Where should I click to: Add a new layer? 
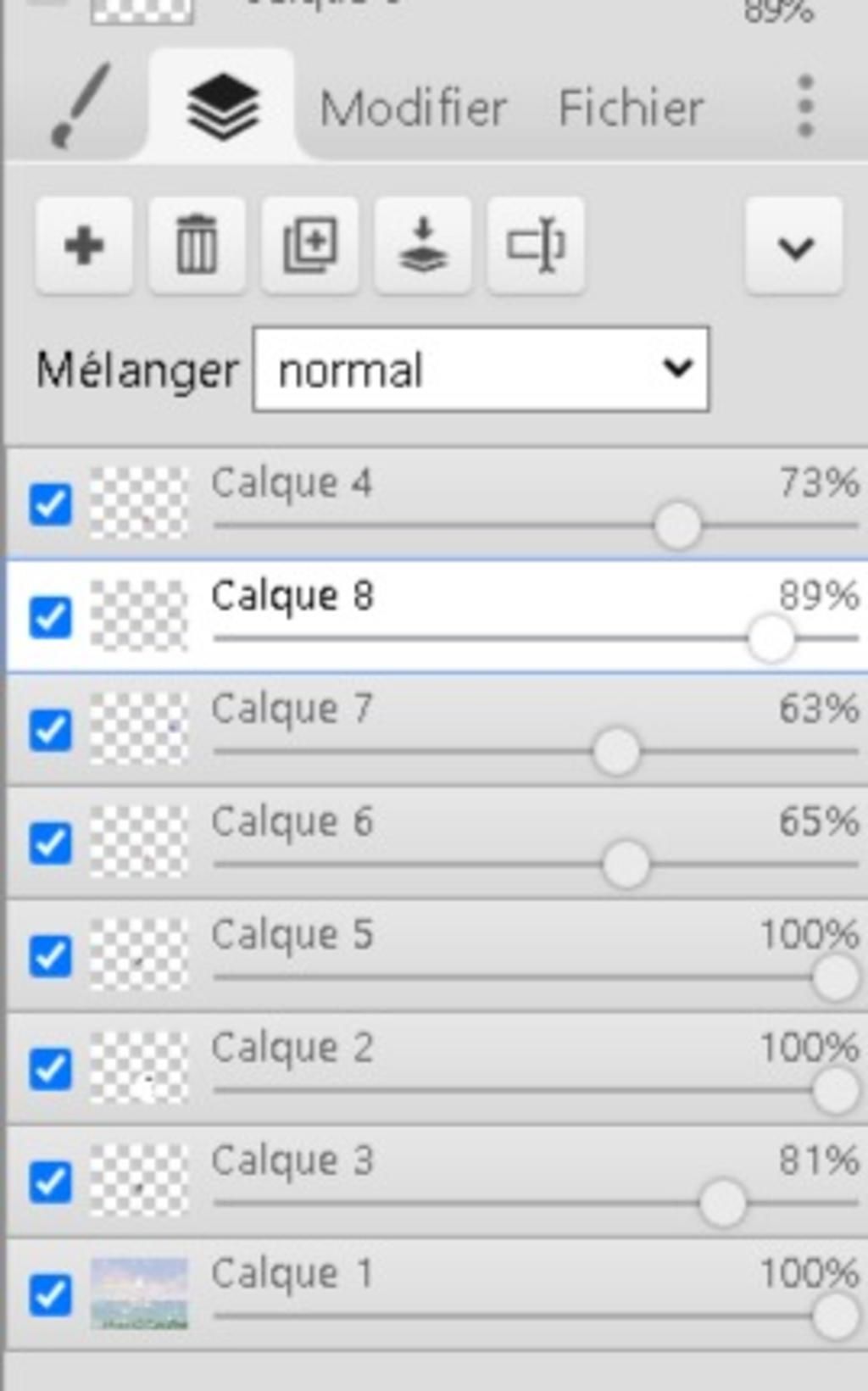pyautogui.click(x=84, y=247)
